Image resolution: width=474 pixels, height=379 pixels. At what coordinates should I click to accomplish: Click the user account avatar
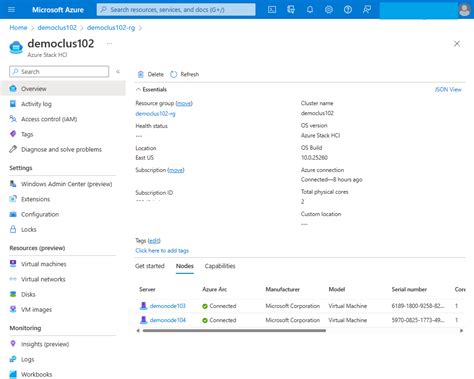[x=464, y=10]
